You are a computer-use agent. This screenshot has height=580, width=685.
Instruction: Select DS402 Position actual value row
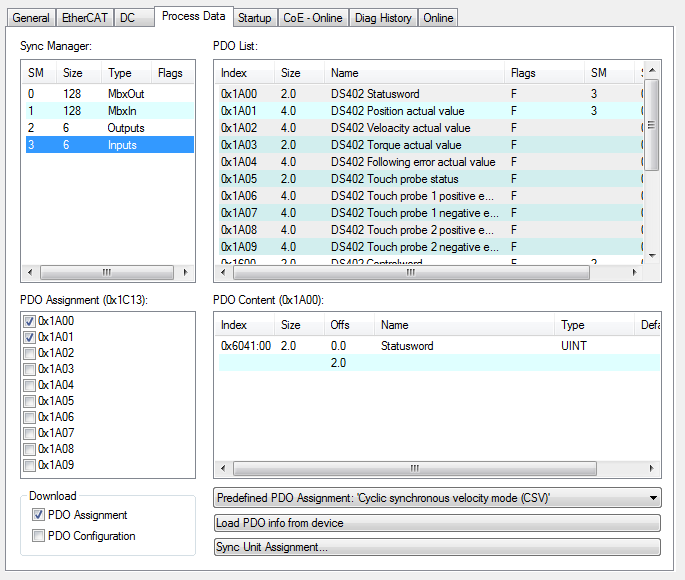(x=430, y=110)
